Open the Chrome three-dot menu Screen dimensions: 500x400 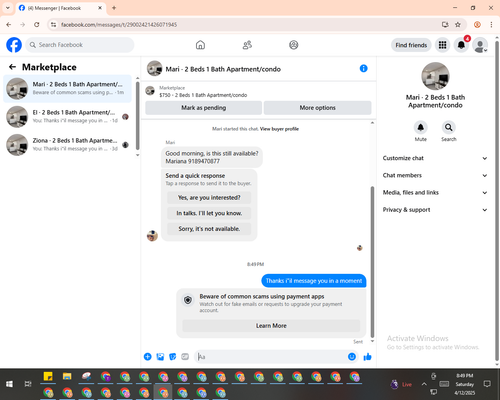491,25
